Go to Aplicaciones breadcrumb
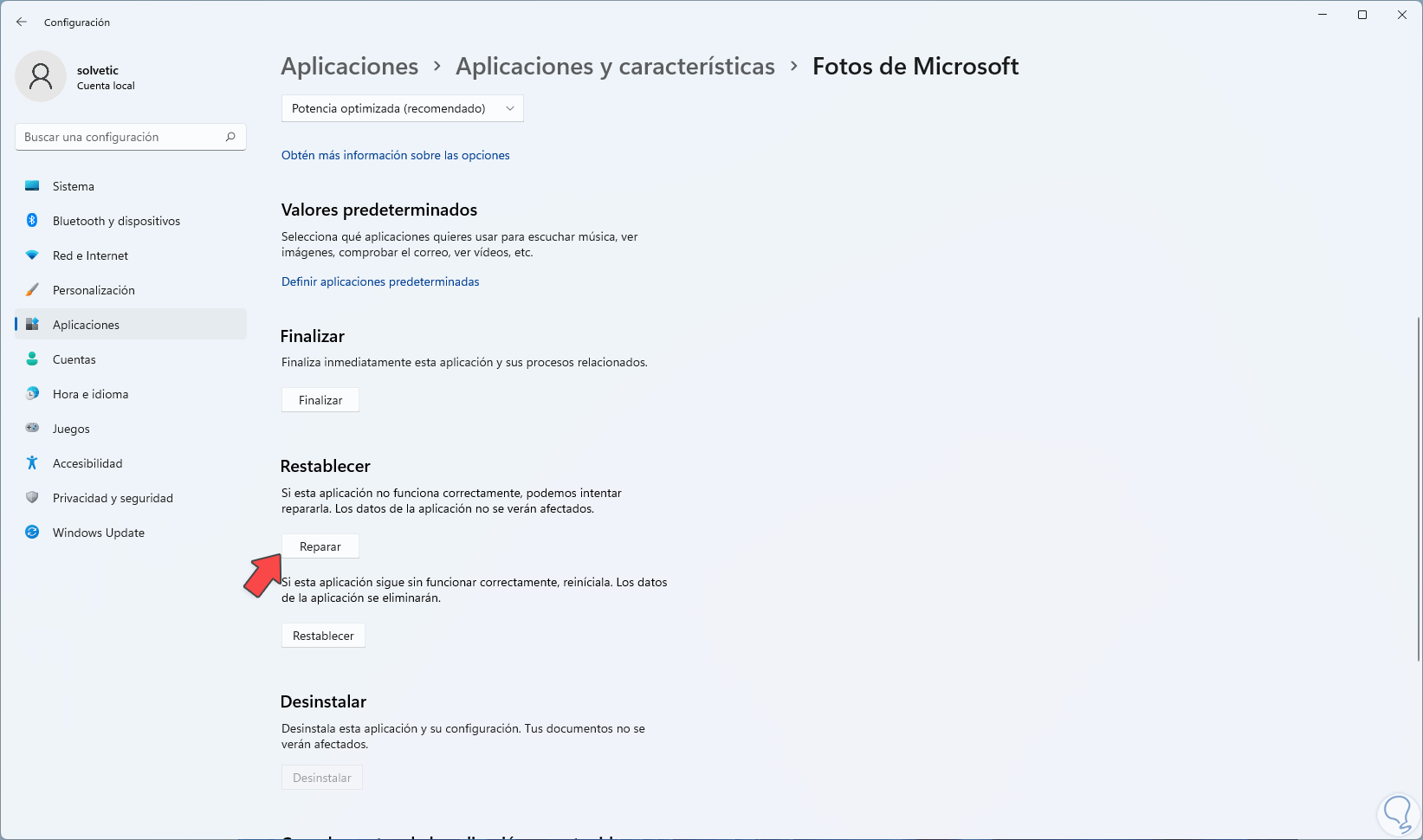 point(350,67)
